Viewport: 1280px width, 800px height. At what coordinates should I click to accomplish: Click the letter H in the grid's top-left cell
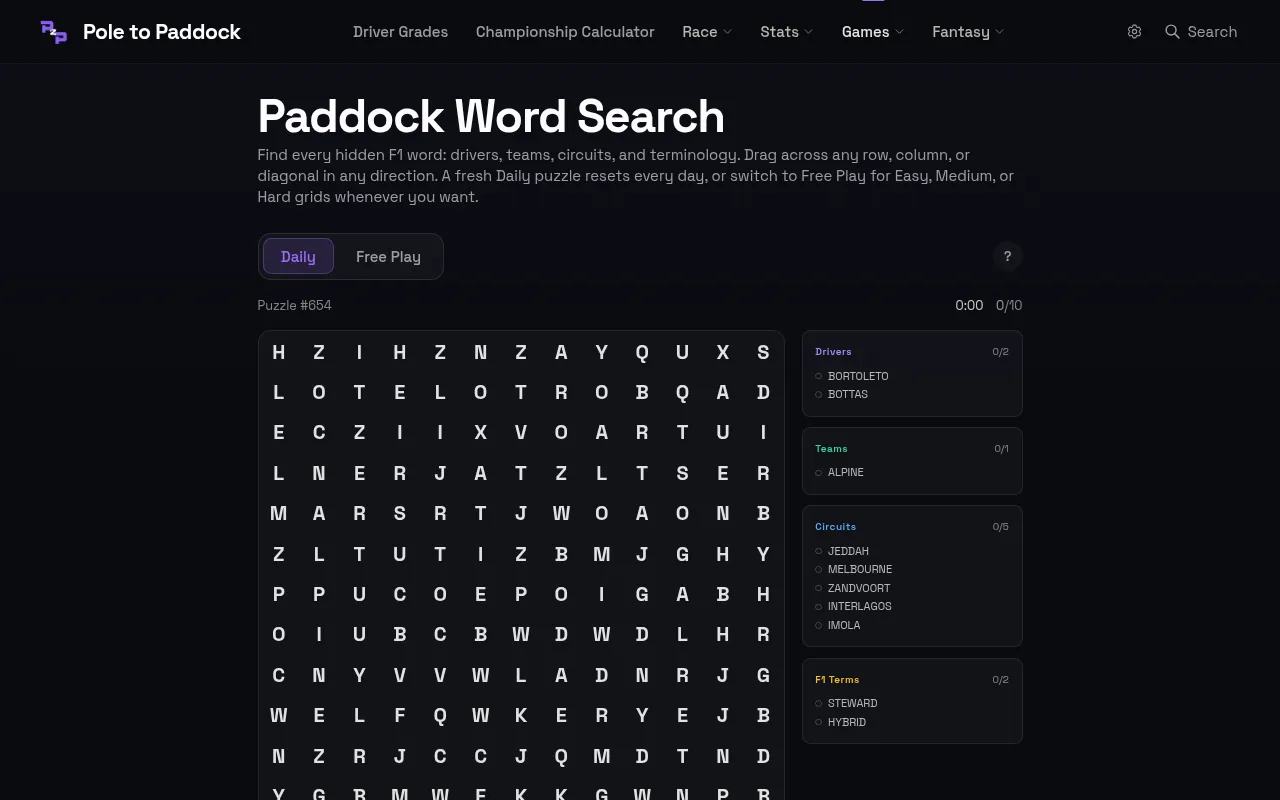pos(279,352)
